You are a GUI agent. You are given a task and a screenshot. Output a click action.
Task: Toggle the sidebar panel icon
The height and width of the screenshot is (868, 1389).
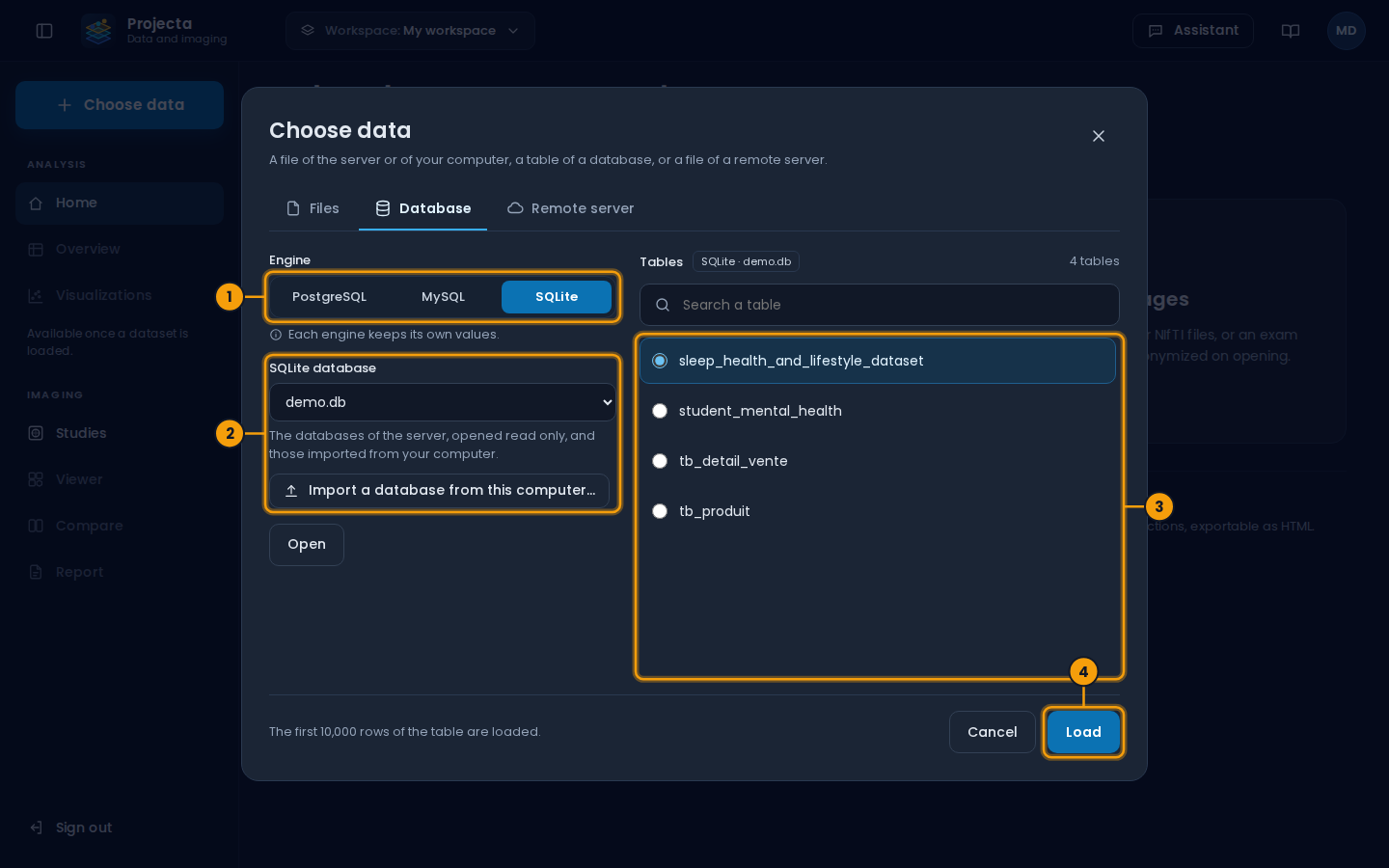pos(44,31)
